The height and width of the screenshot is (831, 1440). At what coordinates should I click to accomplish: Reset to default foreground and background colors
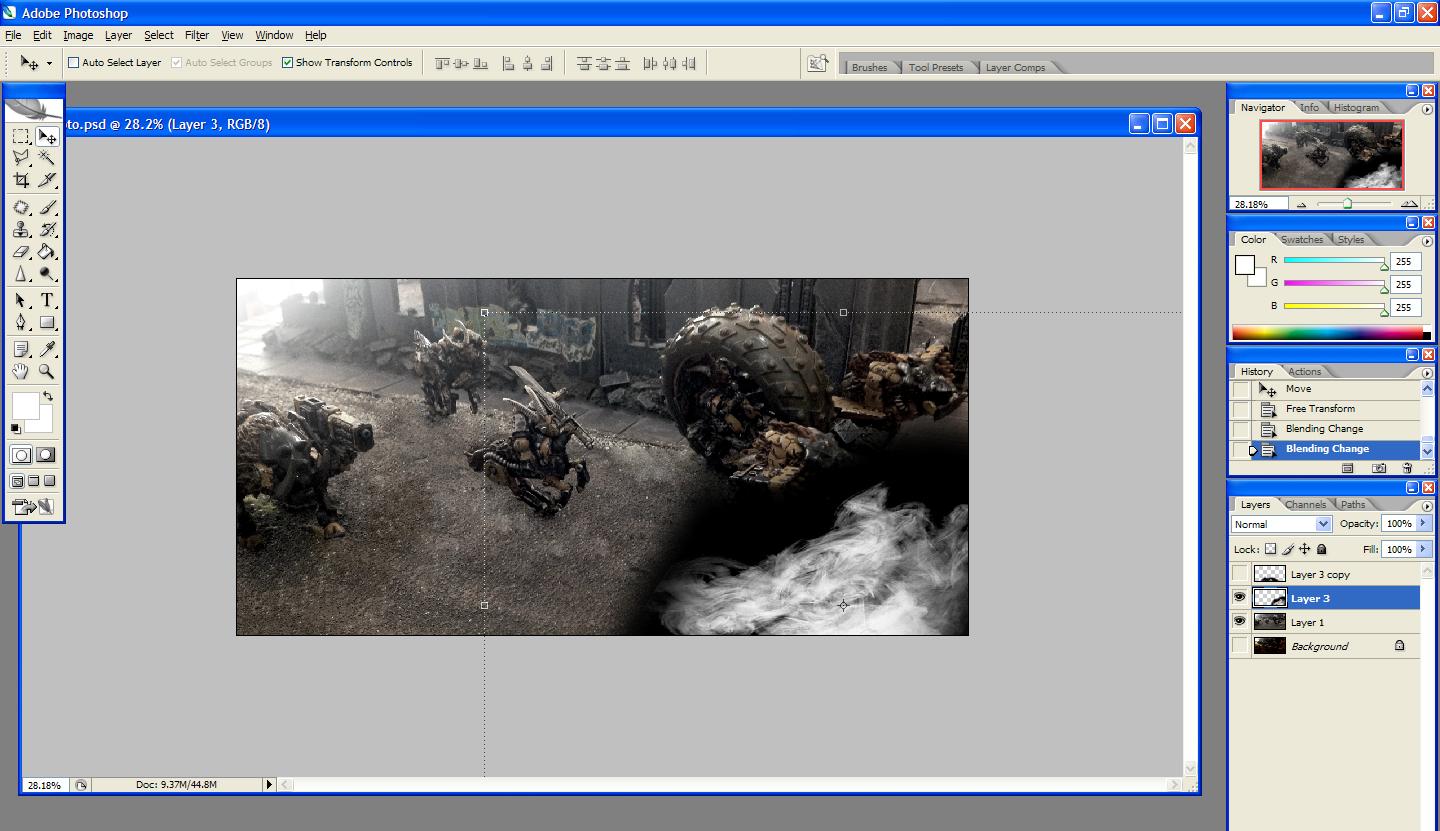pos(16,429)
